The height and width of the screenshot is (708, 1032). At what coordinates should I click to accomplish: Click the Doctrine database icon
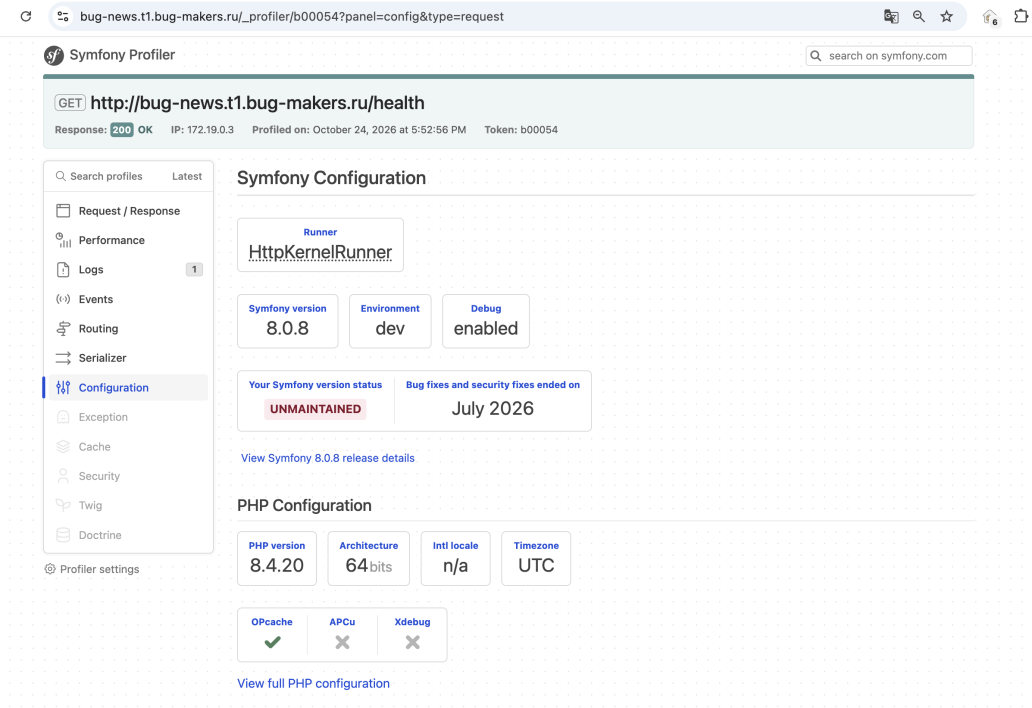pyautogui.click(x=63, y=535)
